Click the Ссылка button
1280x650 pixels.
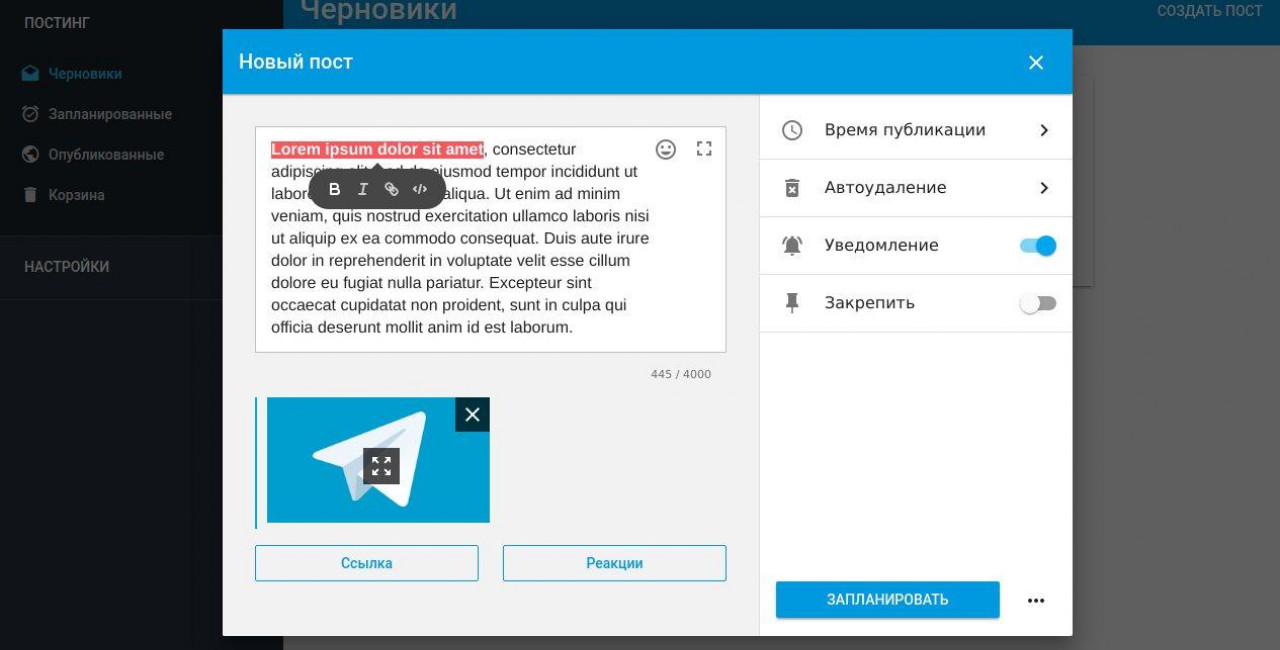click(367, 563)
